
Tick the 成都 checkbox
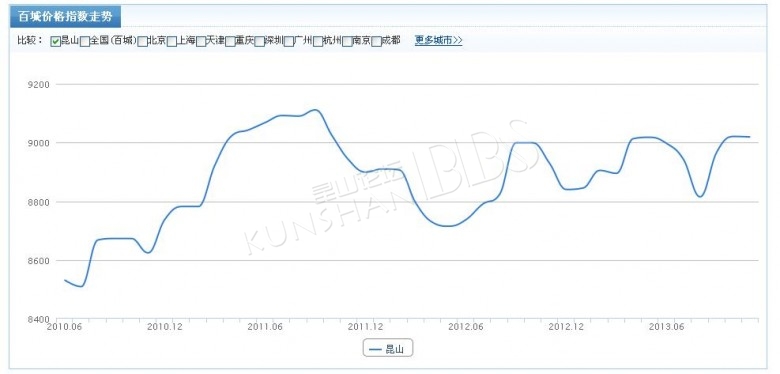click(x=376, y=42)
